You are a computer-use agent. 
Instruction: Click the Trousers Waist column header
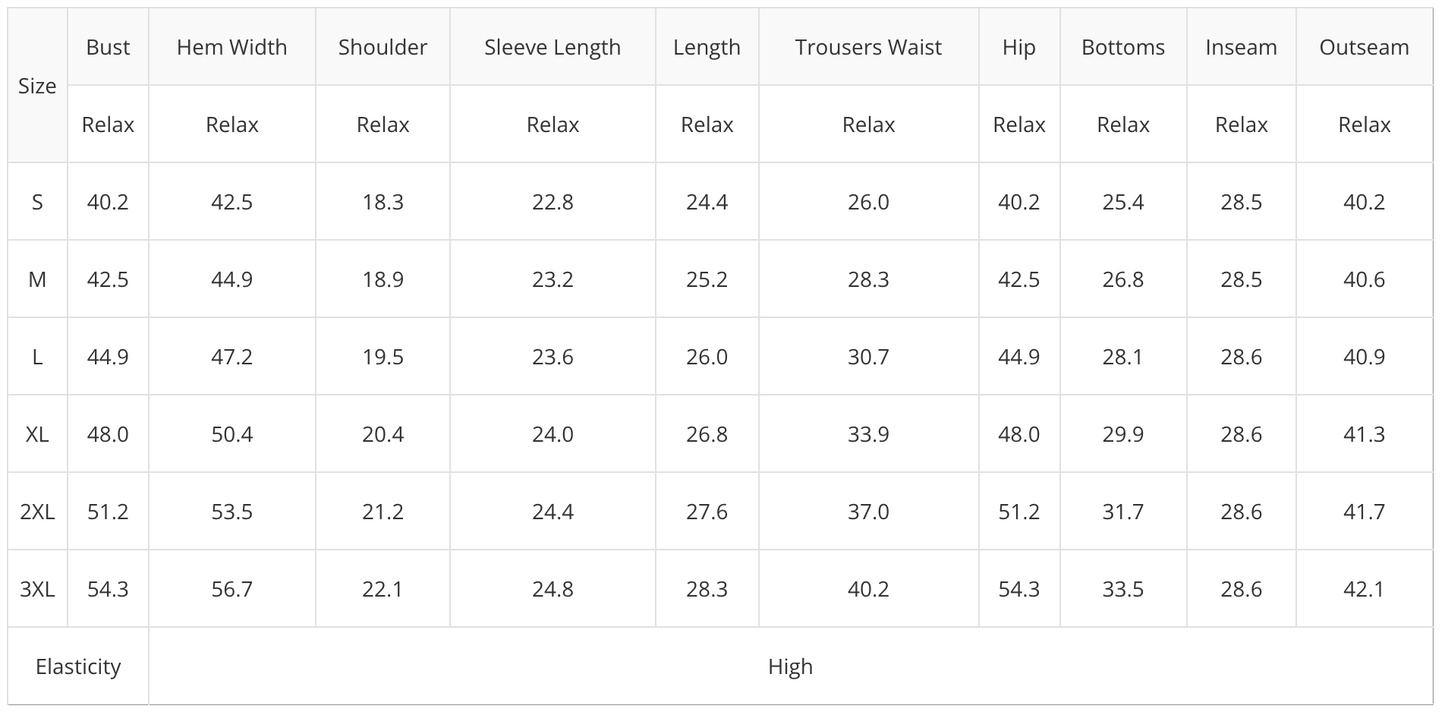pyautogui.click(x=868, y=47)
